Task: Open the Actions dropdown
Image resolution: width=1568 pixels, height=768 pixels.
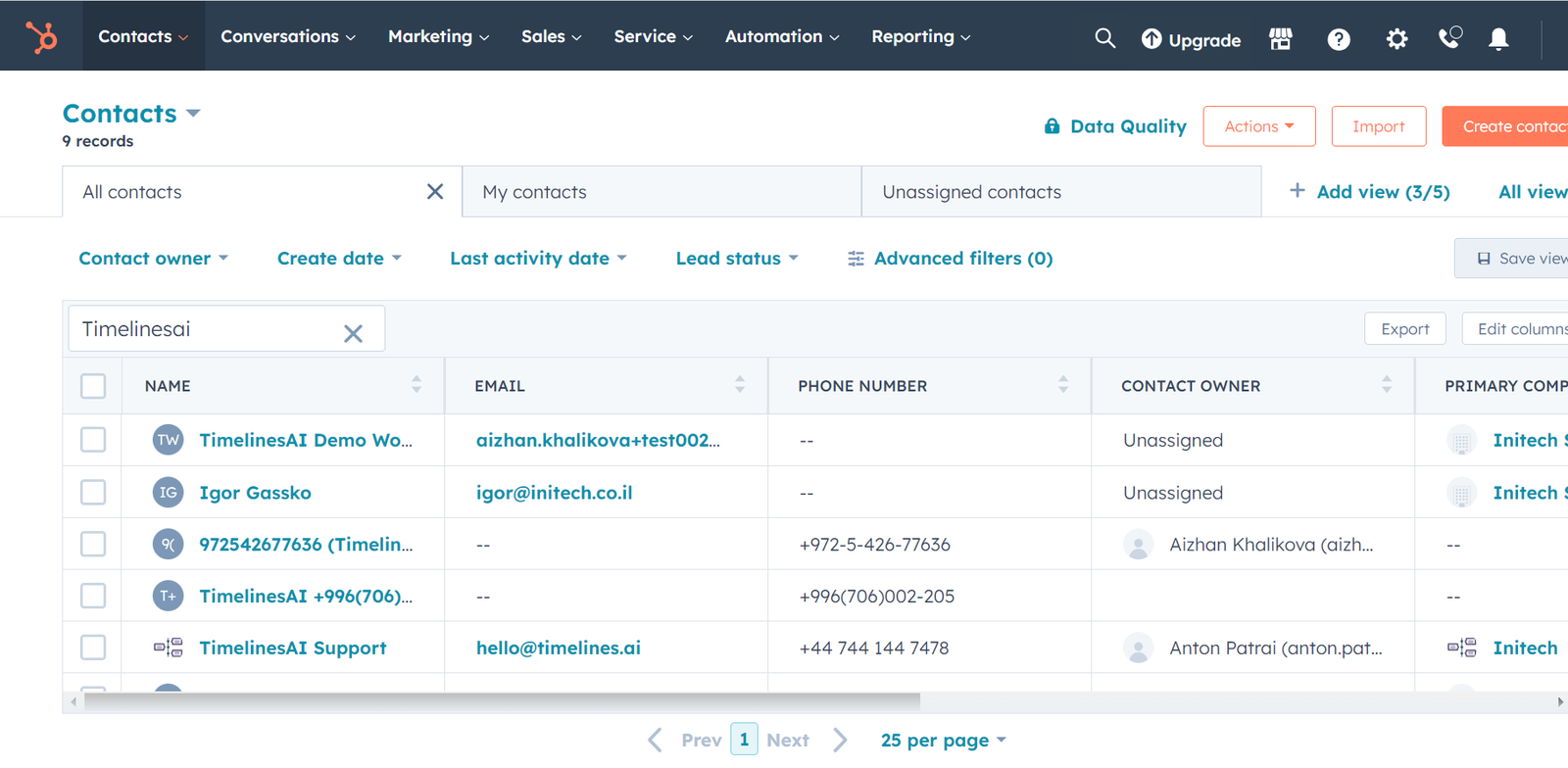Action: pyautogui.click(x=1259, y=126)
